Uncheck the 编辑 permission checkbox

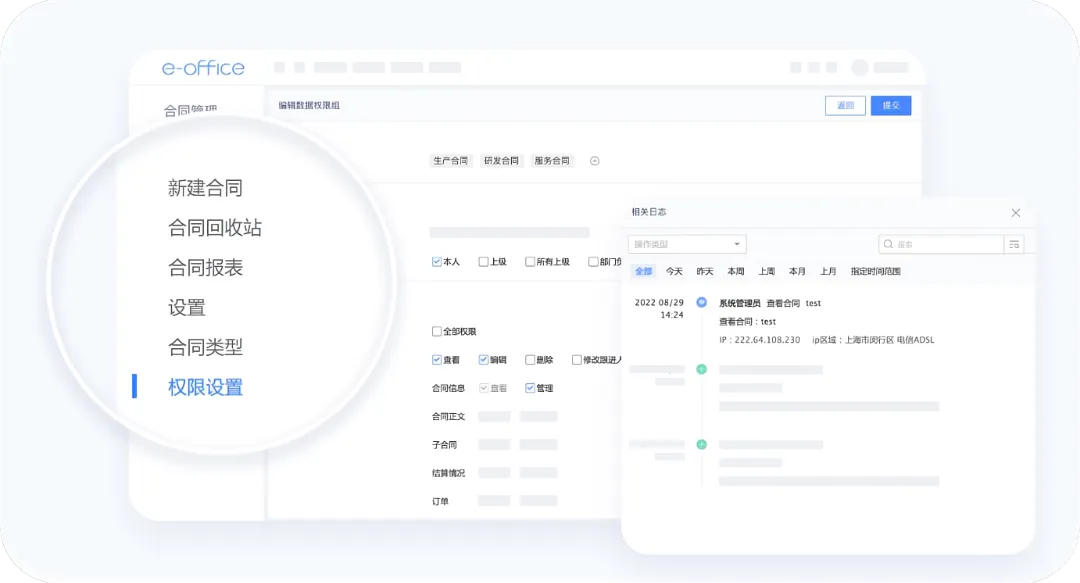coord(484,360)
